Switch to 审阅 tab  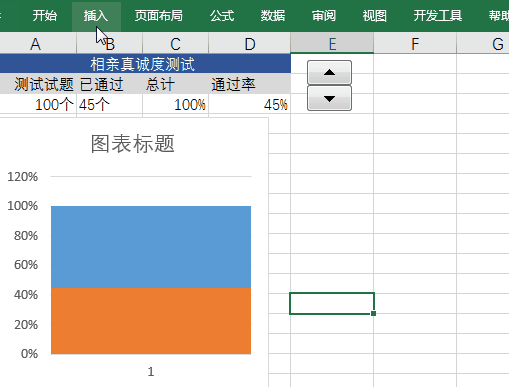point(324,16)
